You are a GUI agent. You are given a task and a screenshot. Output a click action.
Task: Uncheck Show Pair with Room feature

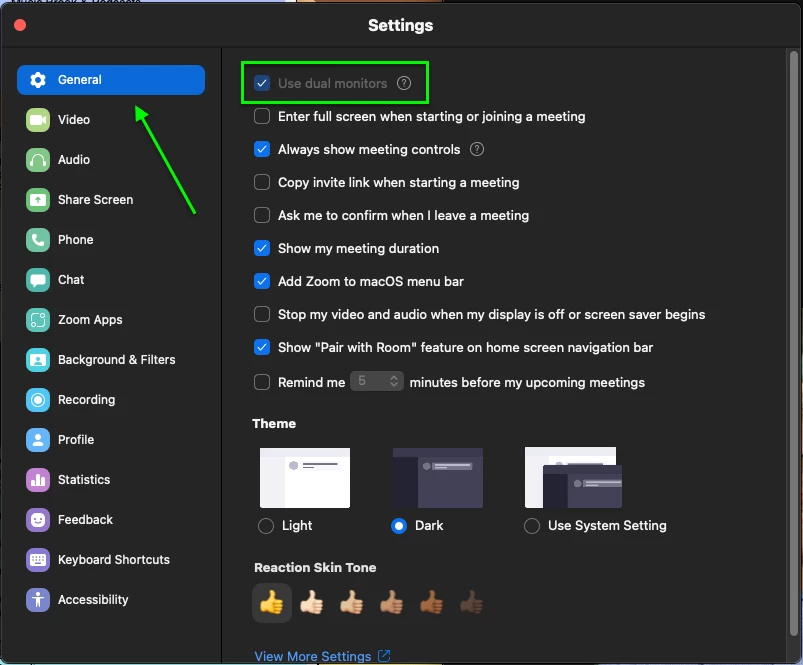click(262, 347)
